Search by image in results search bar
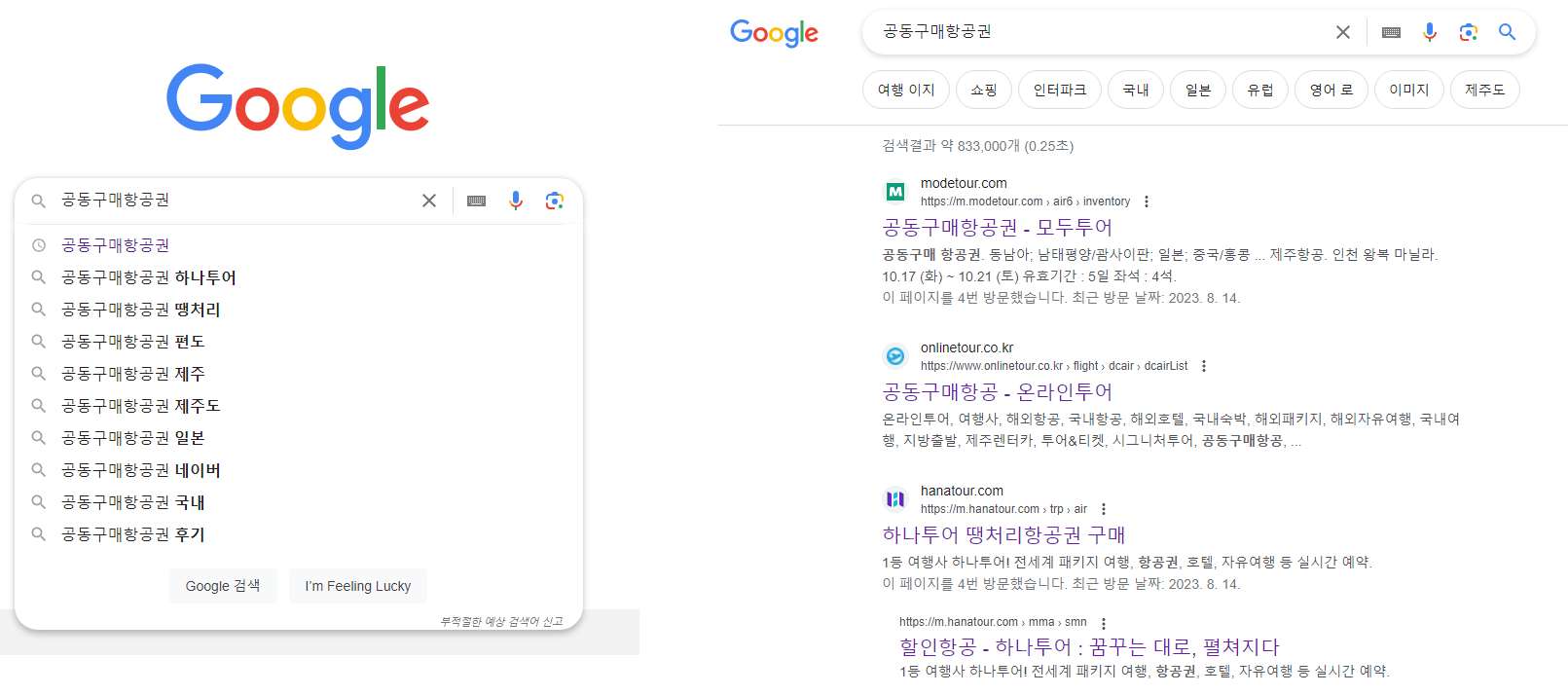 coord(1469,32)
